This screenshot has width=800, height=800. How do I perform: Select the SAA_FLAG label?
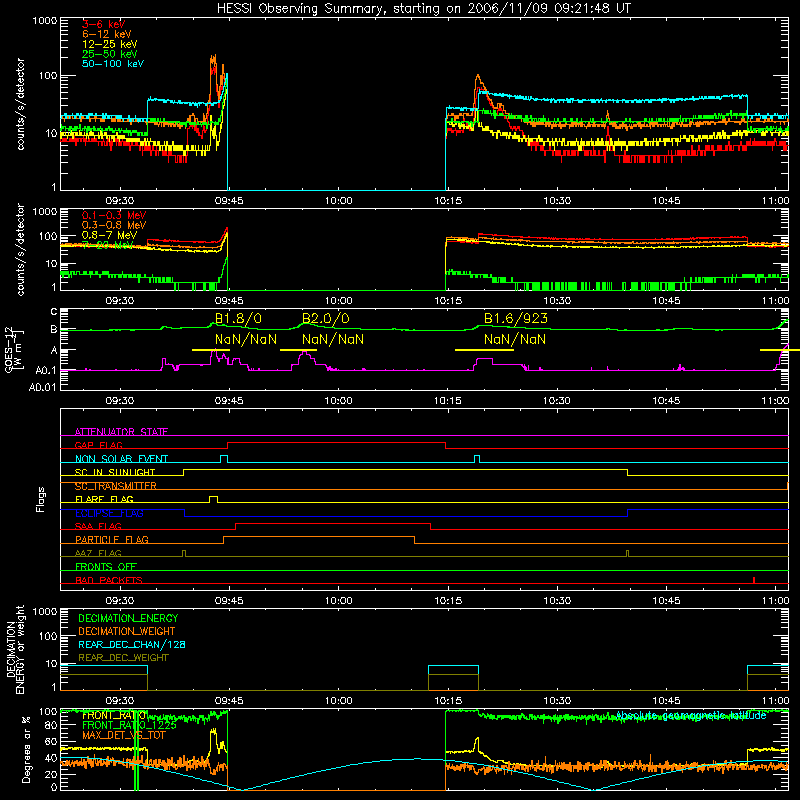98,527
